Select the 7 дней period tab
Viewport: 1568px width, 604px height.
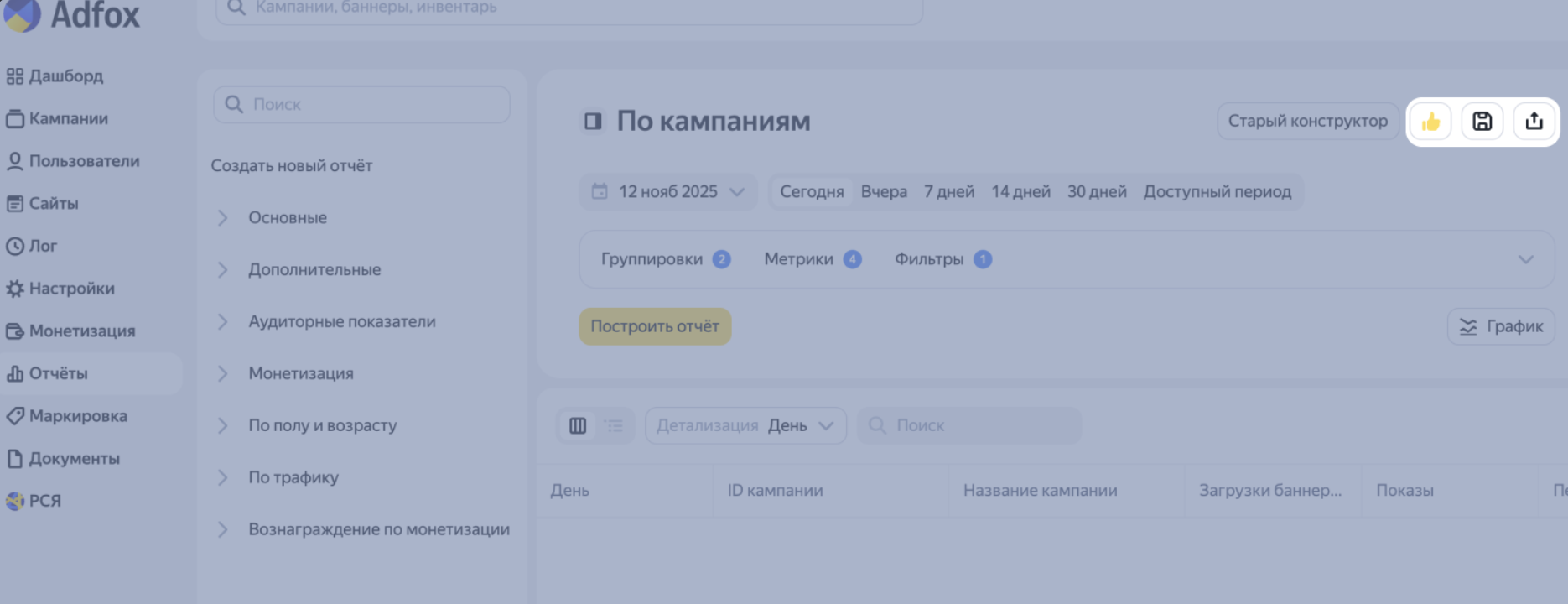pyautogui.click(x=948, y=192)
